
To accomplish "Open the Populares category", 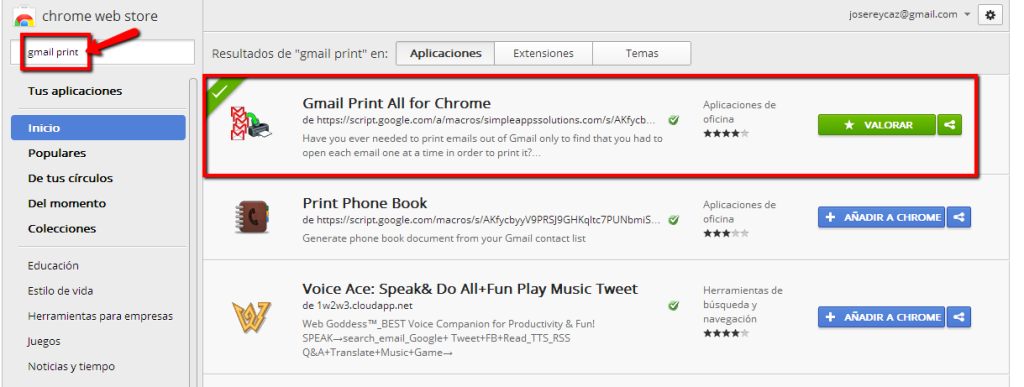I will click(57, 153).
